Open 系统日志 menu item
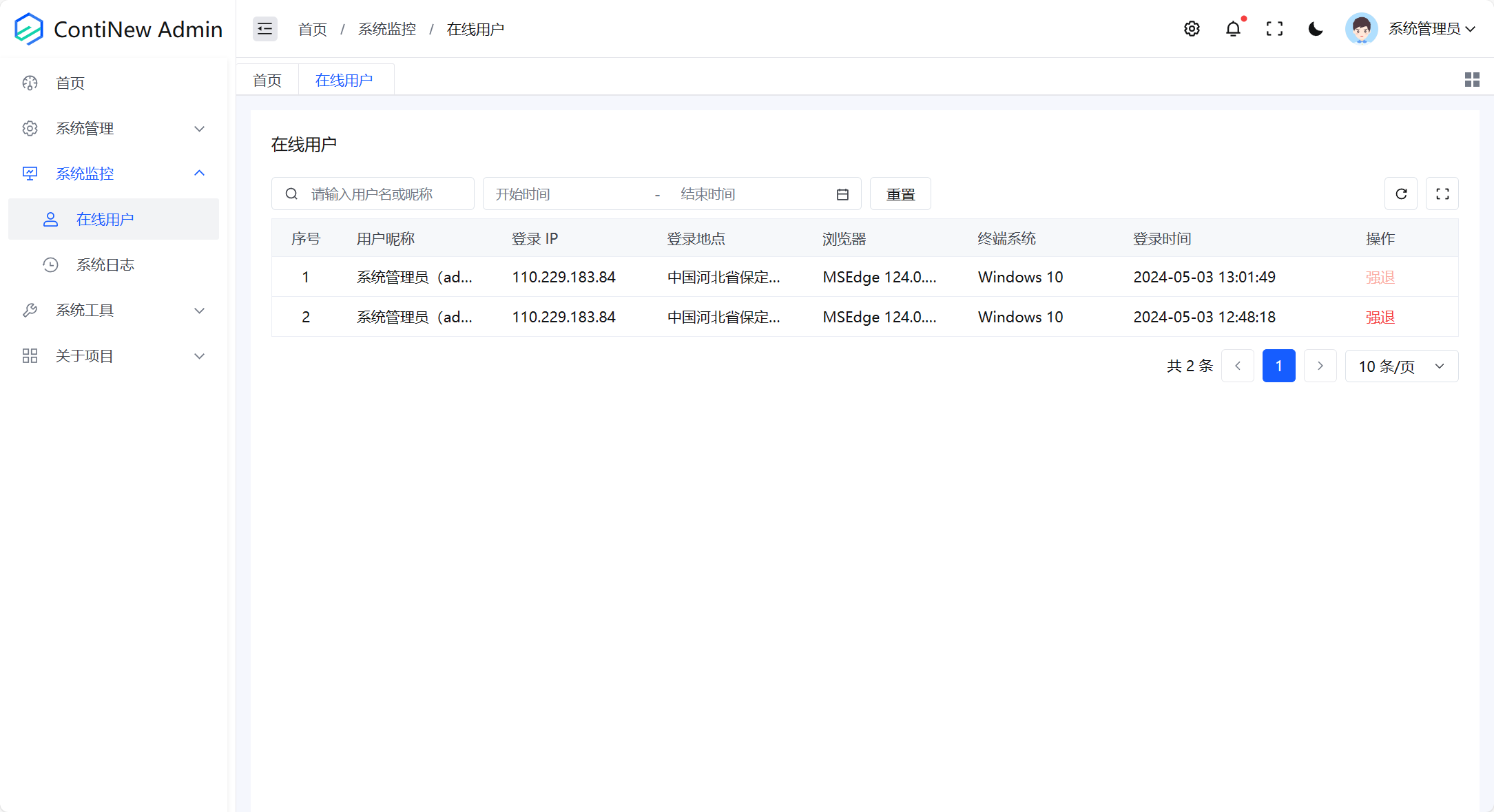This screenshot has height=812, width=1494. pos(105,264)
